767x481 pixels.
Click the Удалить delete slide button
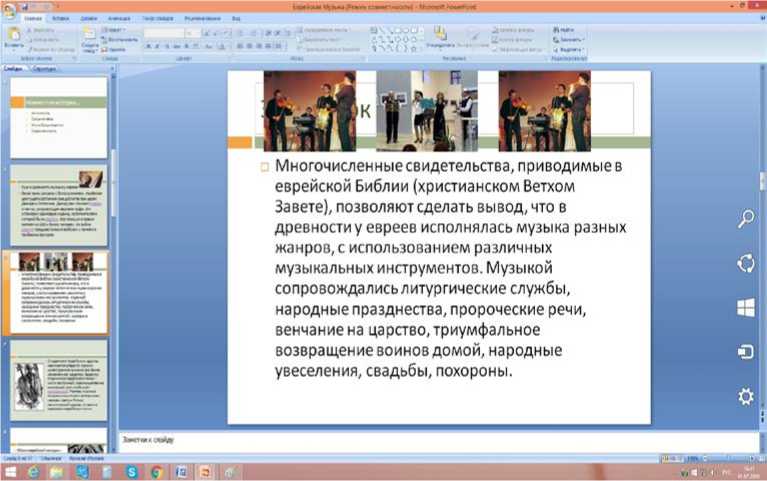pos(114,49)
